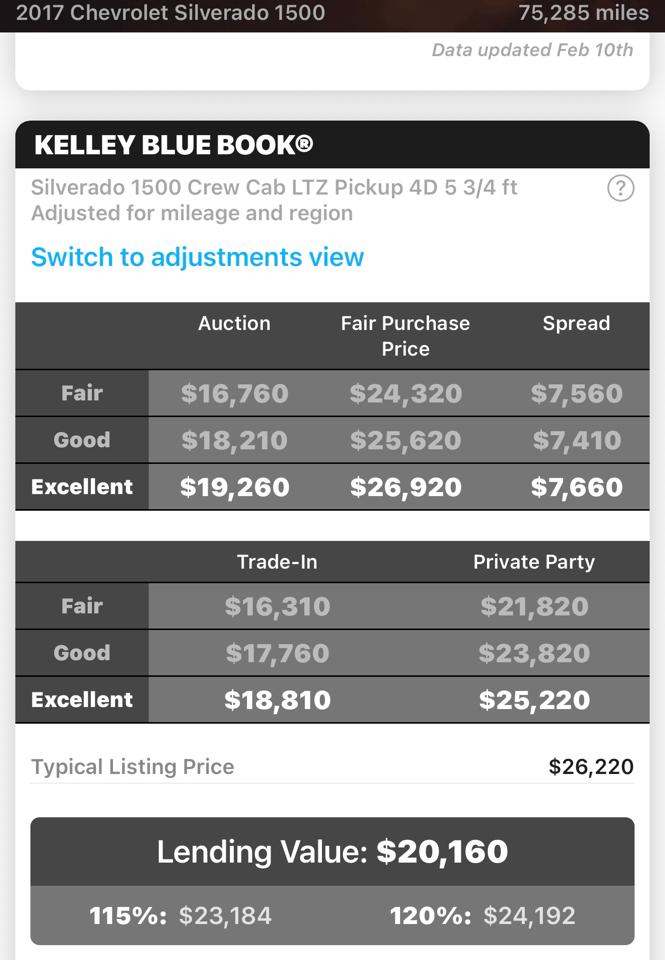Tap the Excellent trade-in value $18,810

coord(277,700)
